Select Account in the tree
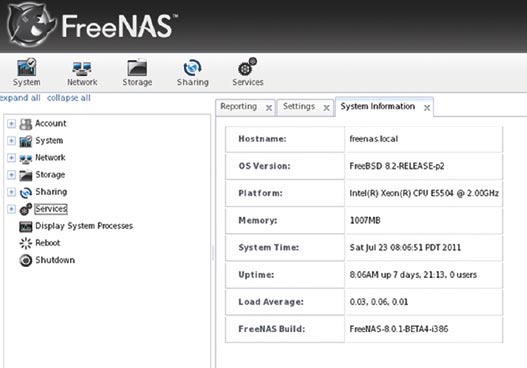 click(x=51, y=123)
